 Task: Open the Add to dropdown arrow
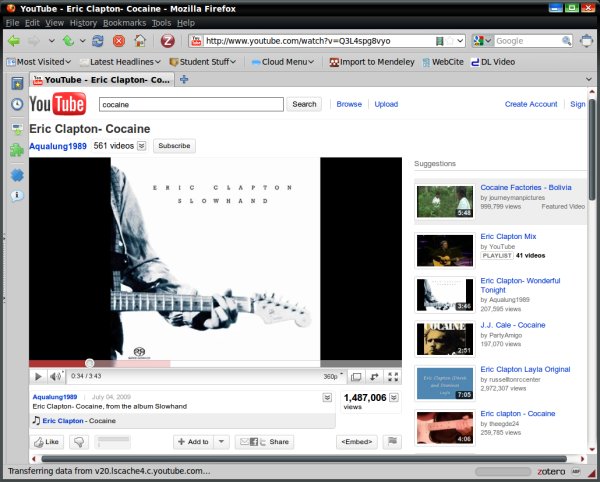[221, 442]
